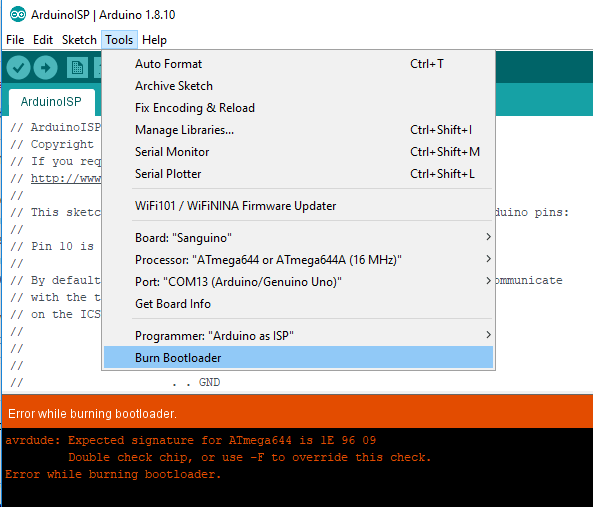593x507 pixels.
Task: Open Manage Libraries... entry
Action: point(298,130)
